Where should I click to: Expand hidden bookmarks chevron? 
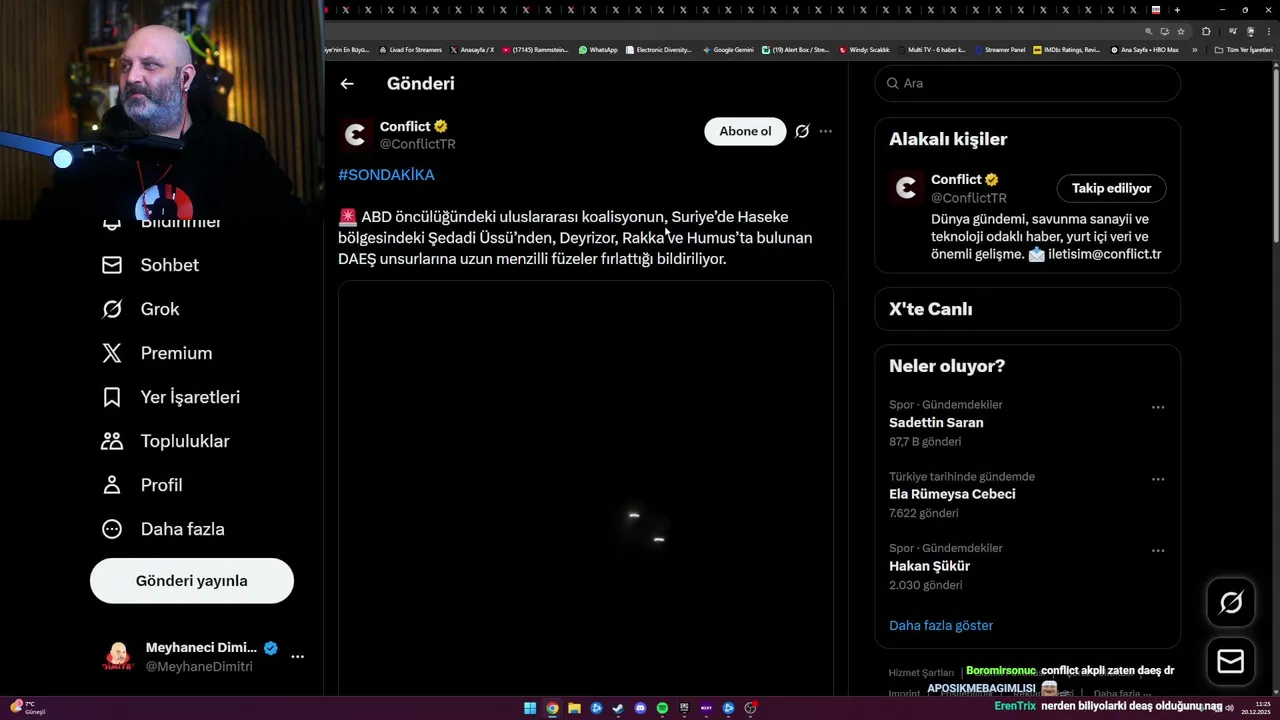1194,49
